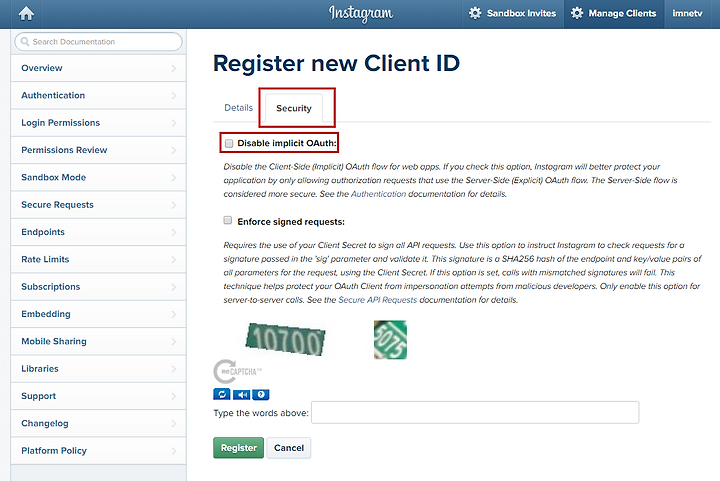Viewport: 720px width, 481px height.
Task: Click the green Register button
Action: point(238,447)
